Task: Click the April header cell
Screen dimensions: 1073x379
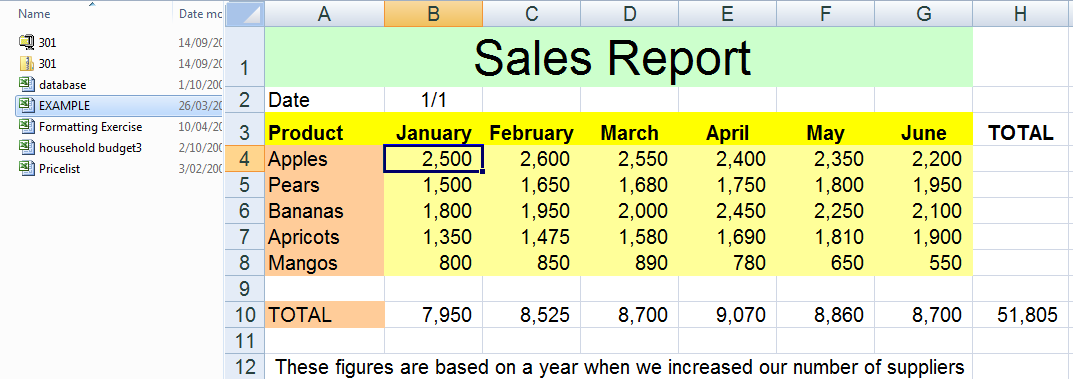Action: tap(727, 129)
